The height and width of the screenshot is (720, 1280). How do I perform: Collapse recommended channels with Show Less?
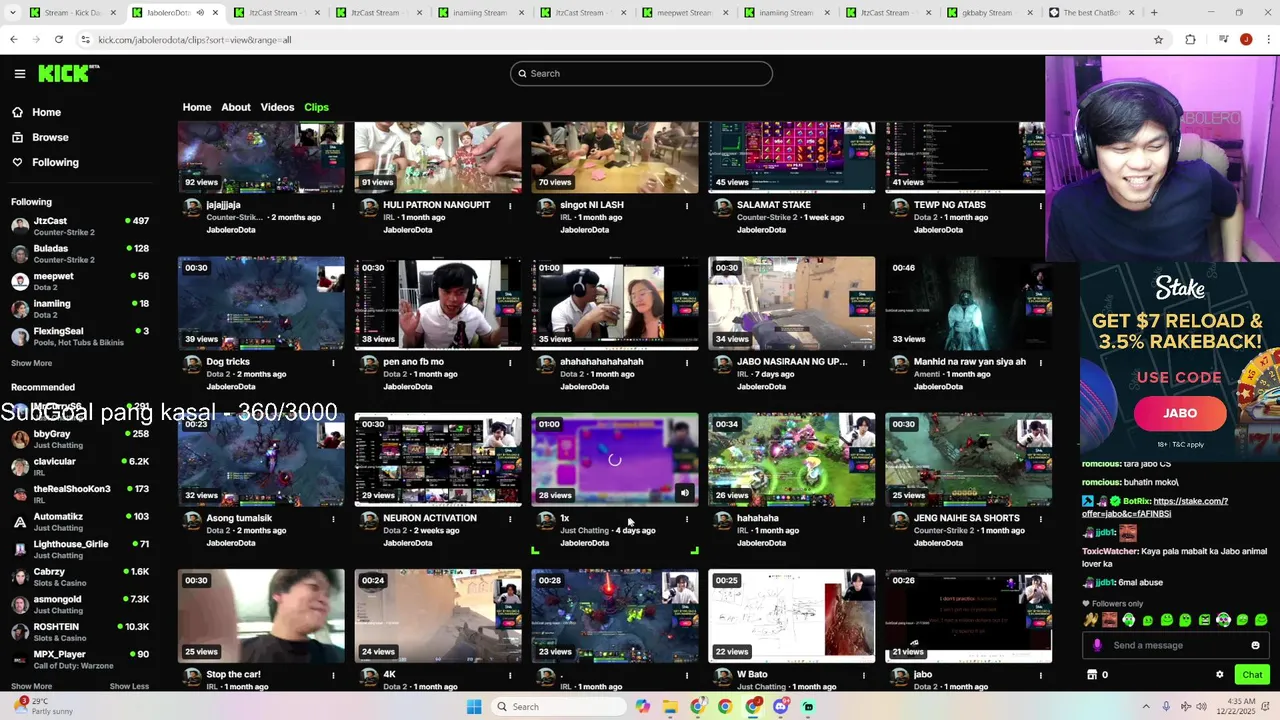point(129,687)
